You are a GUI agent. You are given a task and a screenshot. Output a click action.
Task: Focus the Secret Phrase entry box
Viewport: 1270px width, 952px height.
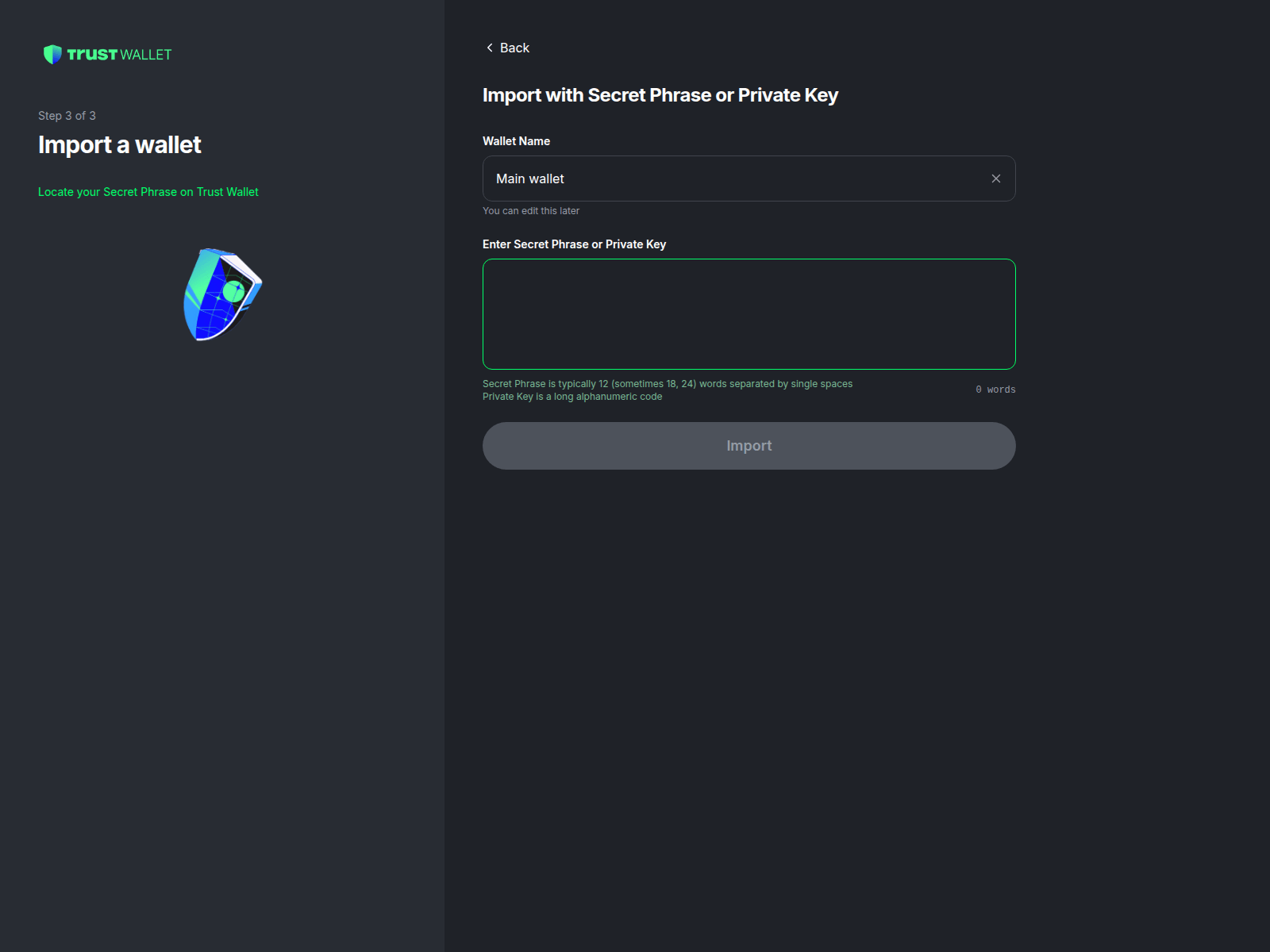pyautogui.click(x=749, y=313)
